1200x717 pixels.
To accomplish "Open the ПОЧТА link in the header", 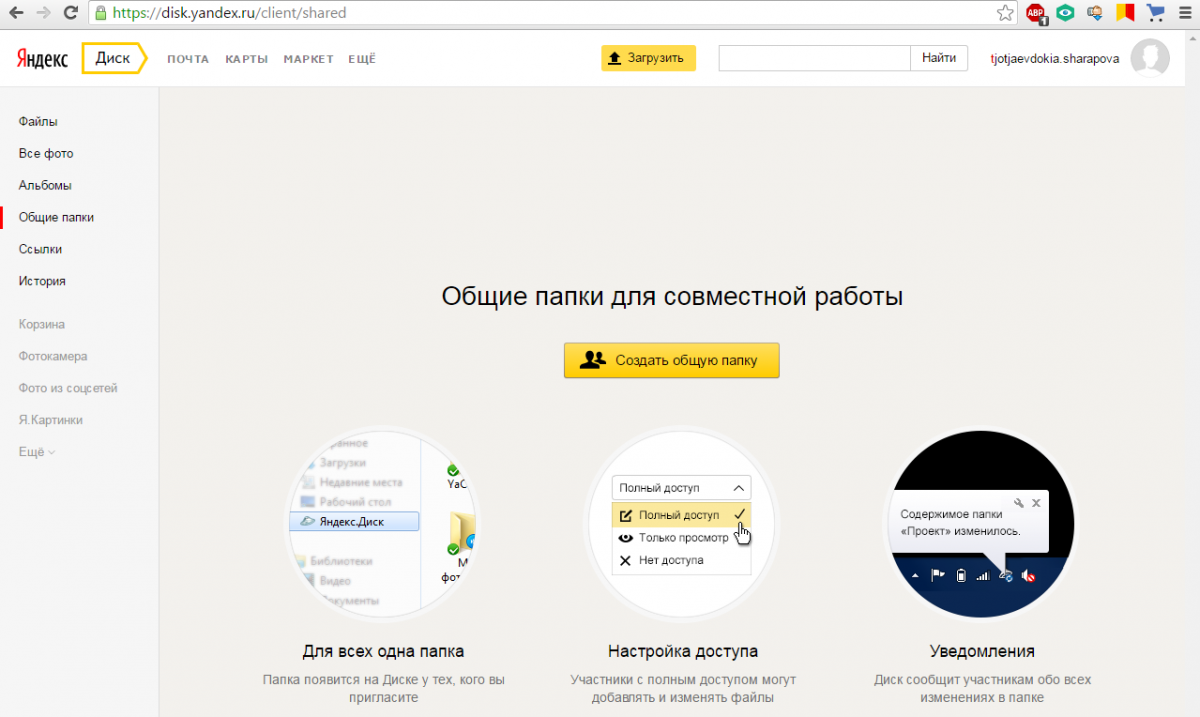I will tap(188, 59).
